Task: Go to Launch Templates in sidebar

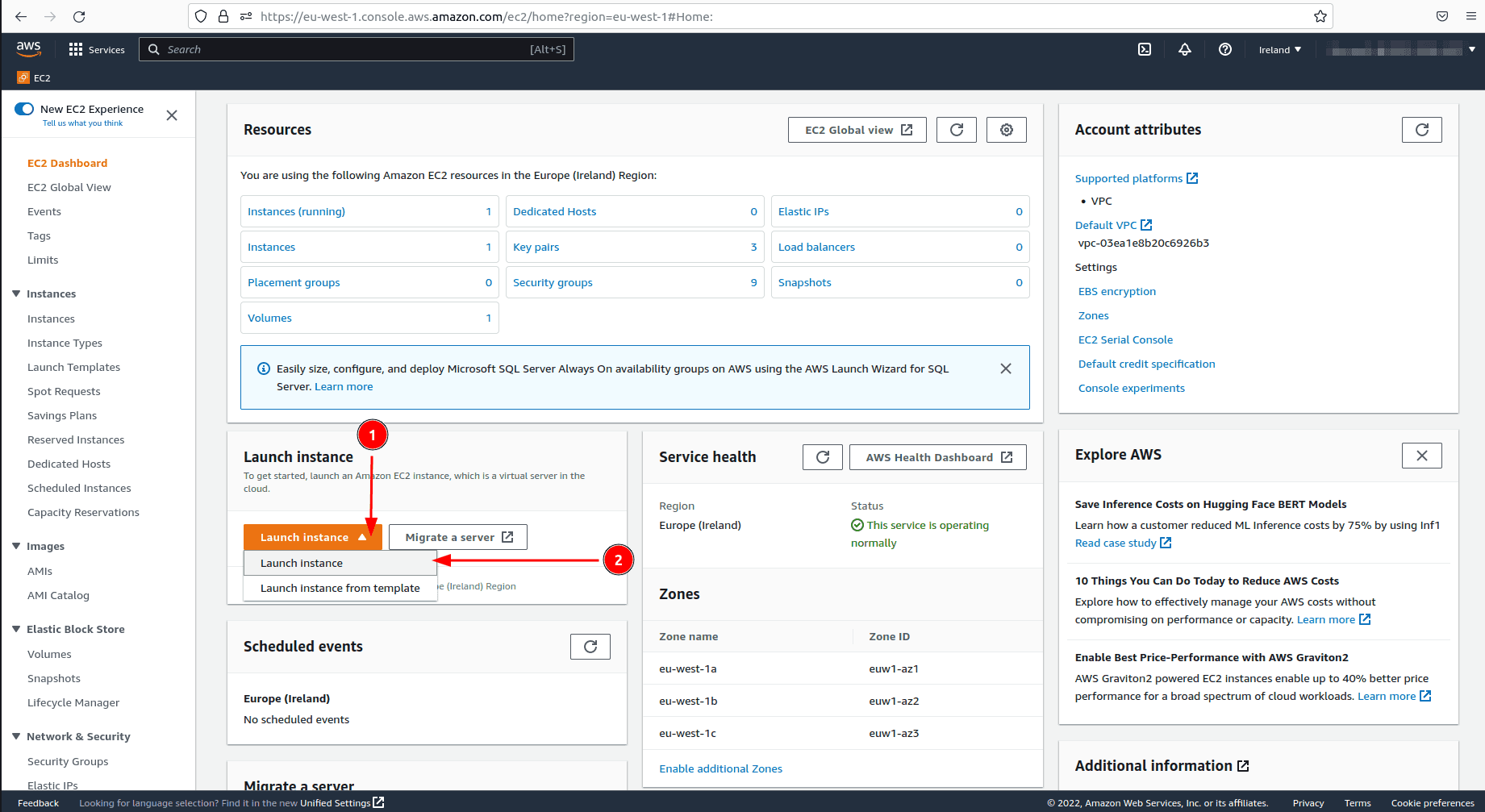Action: [73, 367]
